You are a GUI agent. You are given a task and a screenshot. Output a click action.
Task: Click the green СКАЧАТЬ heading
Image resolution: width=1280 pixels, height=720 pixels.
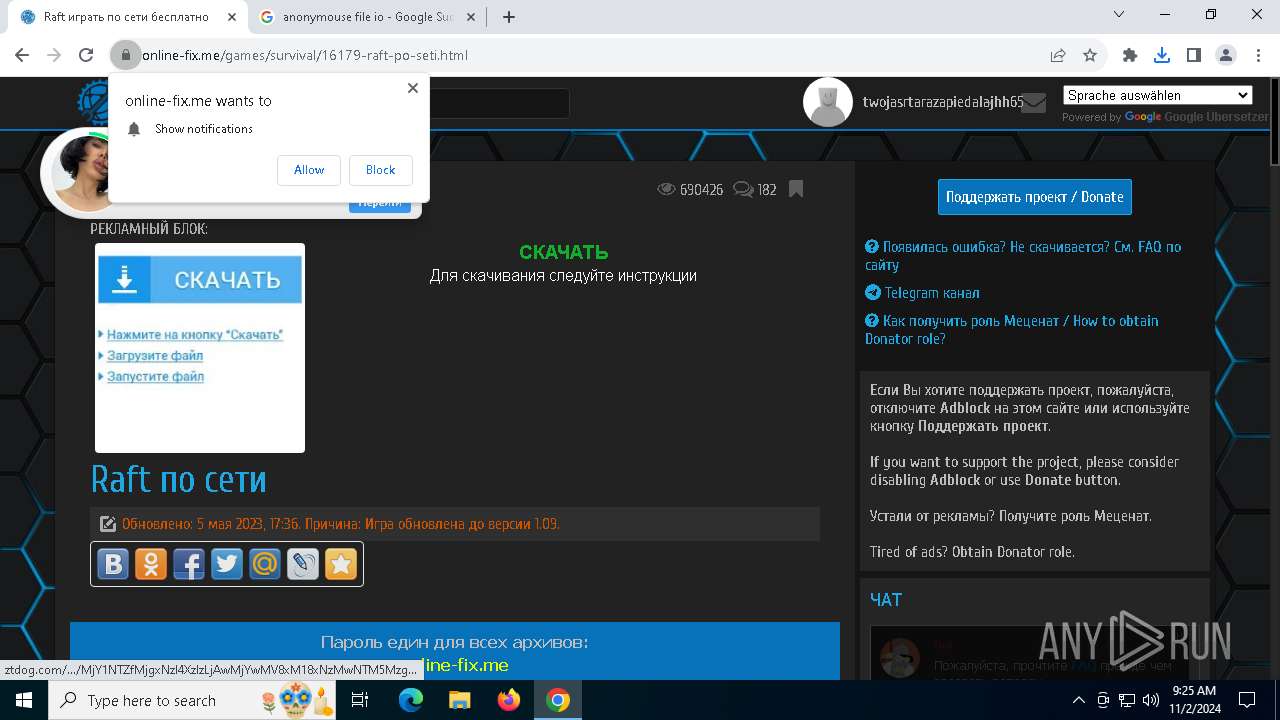pyautogui.click(x=564, y=252)
